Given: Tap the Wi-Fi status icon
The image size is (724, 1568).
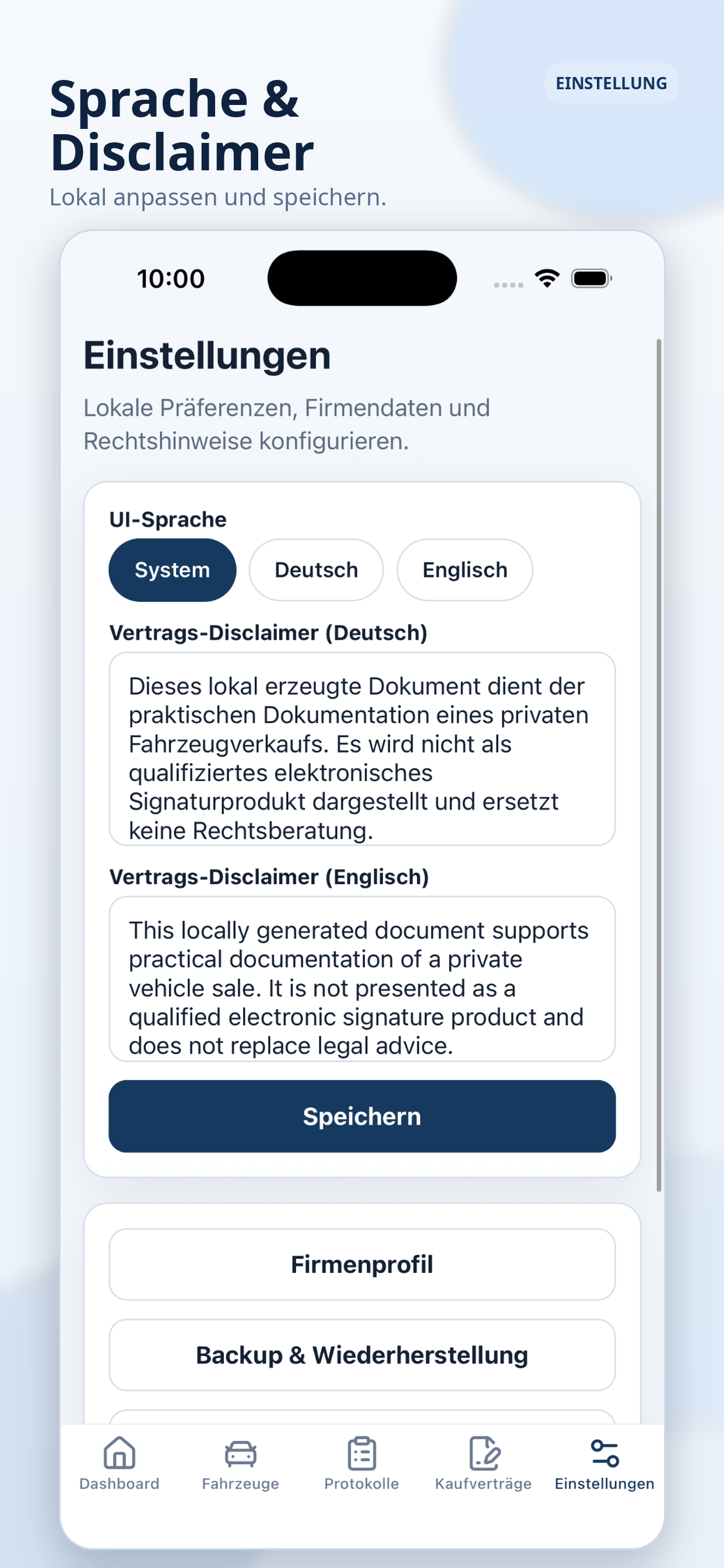Looking at the screenshot, I should 547,278.
